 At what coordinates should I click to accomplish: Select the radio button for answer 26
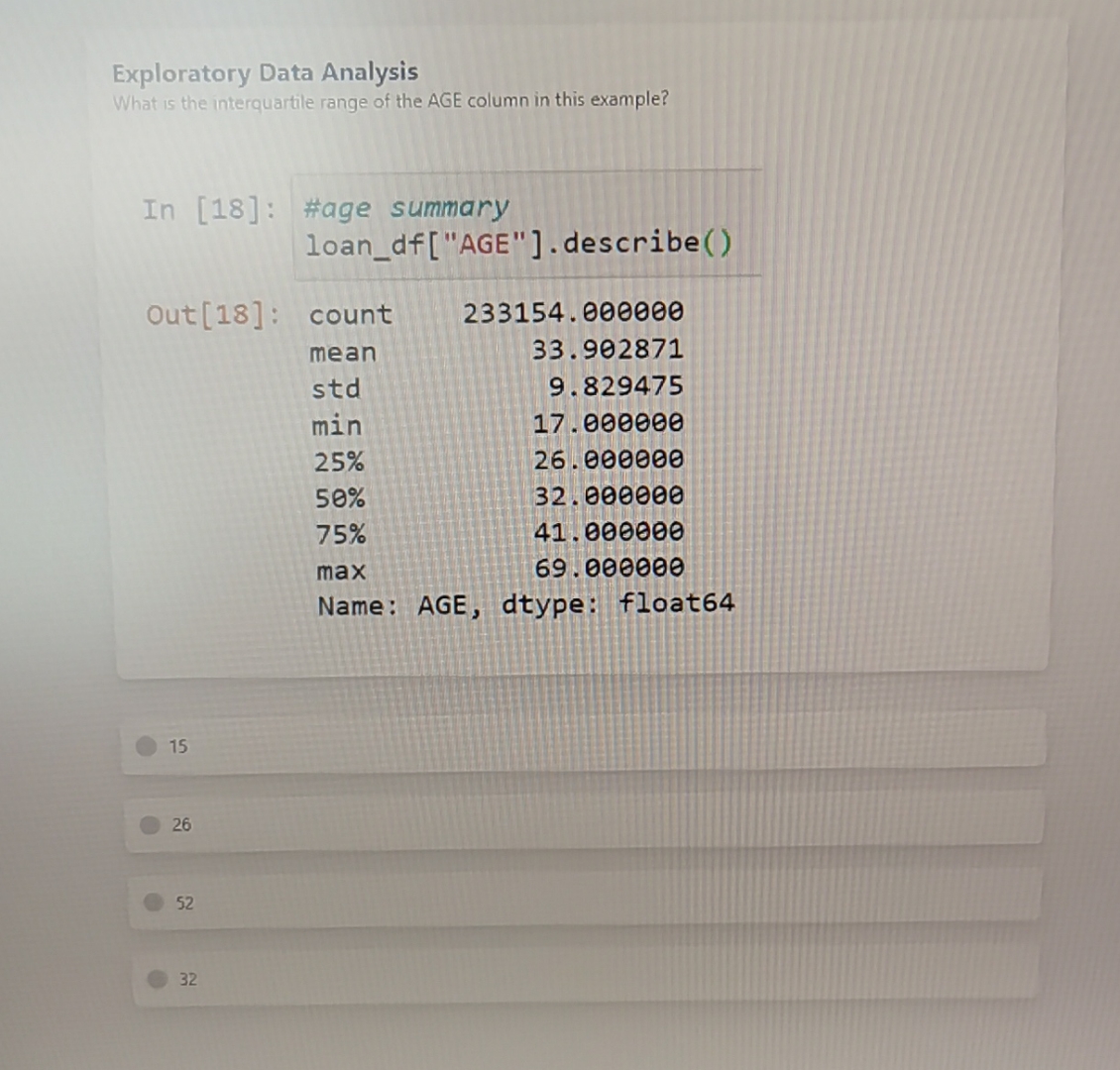[150, 823]
